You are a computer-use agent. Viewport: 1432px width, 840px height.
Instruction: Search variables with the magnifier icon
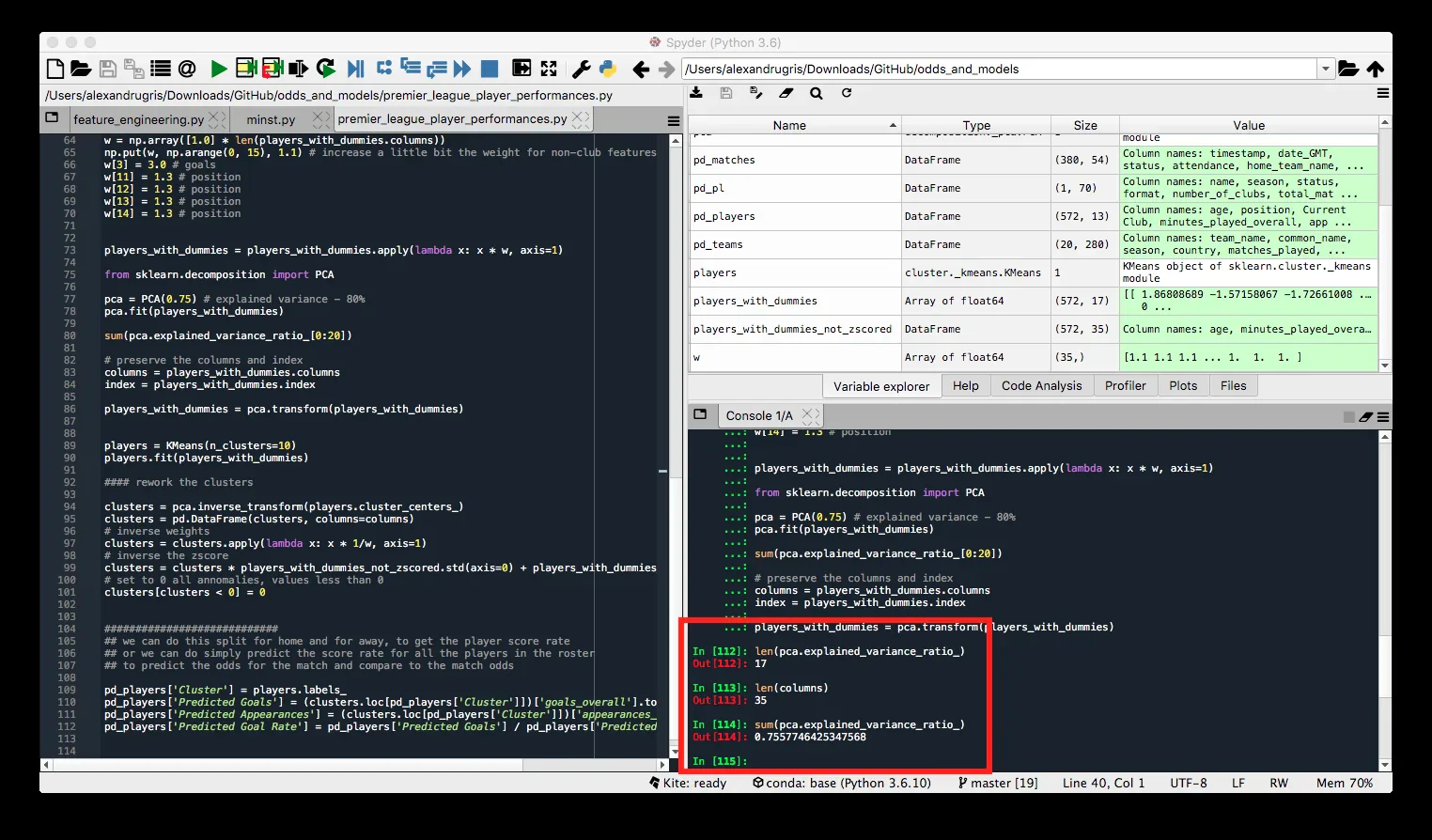point(817,93)
